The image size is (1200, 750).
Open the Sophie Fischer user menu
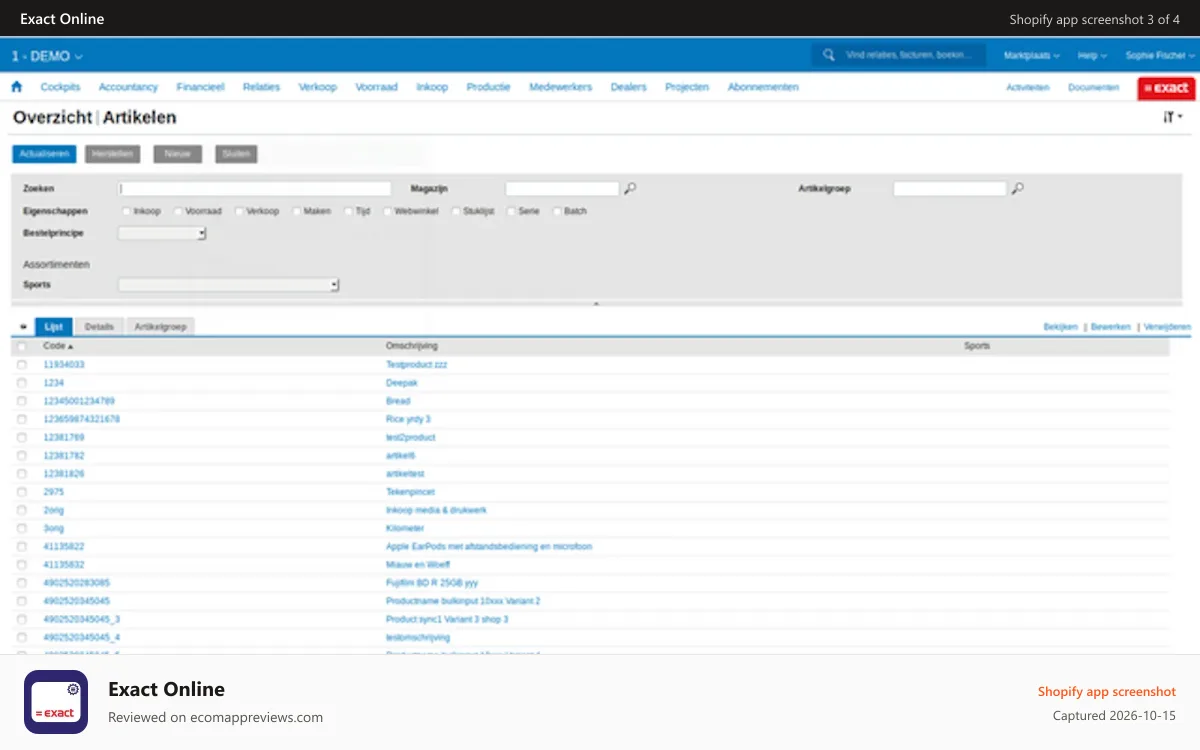click(1158, 56)
